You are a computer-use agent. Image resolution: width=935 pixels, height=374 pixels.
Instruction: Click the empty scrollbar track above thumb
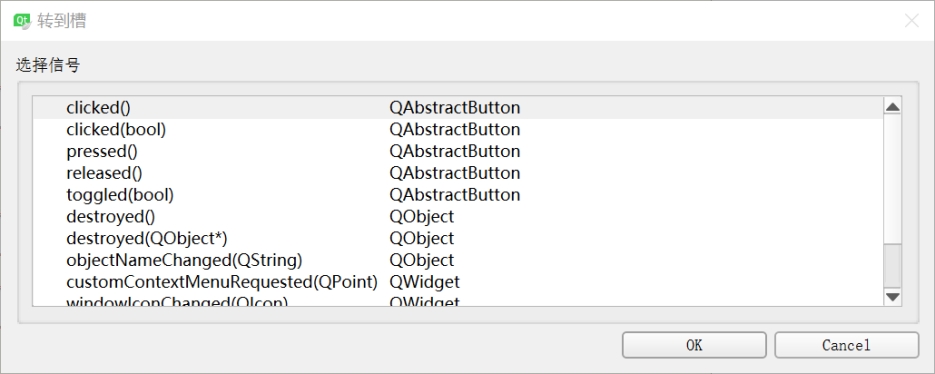pyautogui.click(x=892, y=180)
